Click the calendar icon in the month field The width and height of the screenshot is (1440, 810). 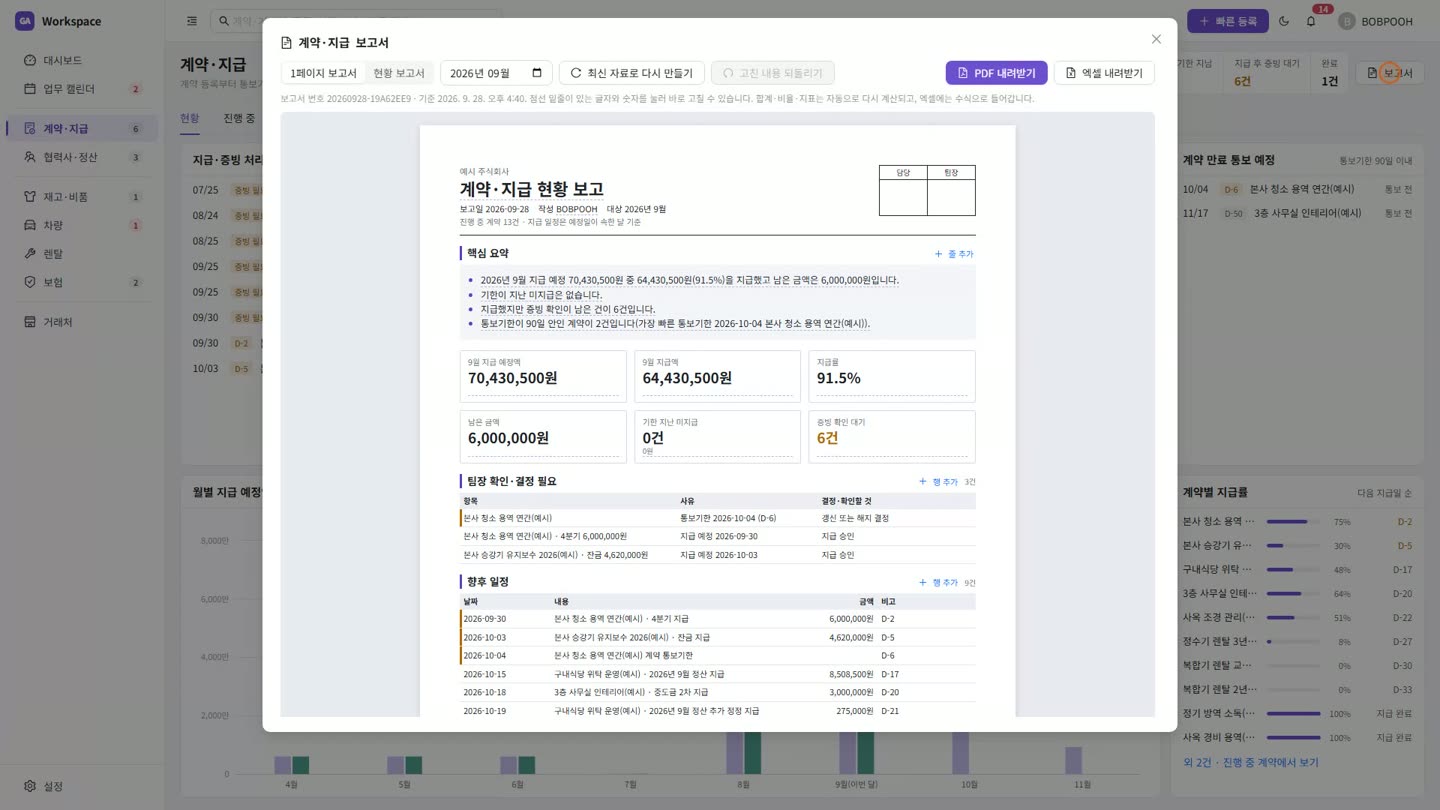pyautogui.click(x=537, y=73)
